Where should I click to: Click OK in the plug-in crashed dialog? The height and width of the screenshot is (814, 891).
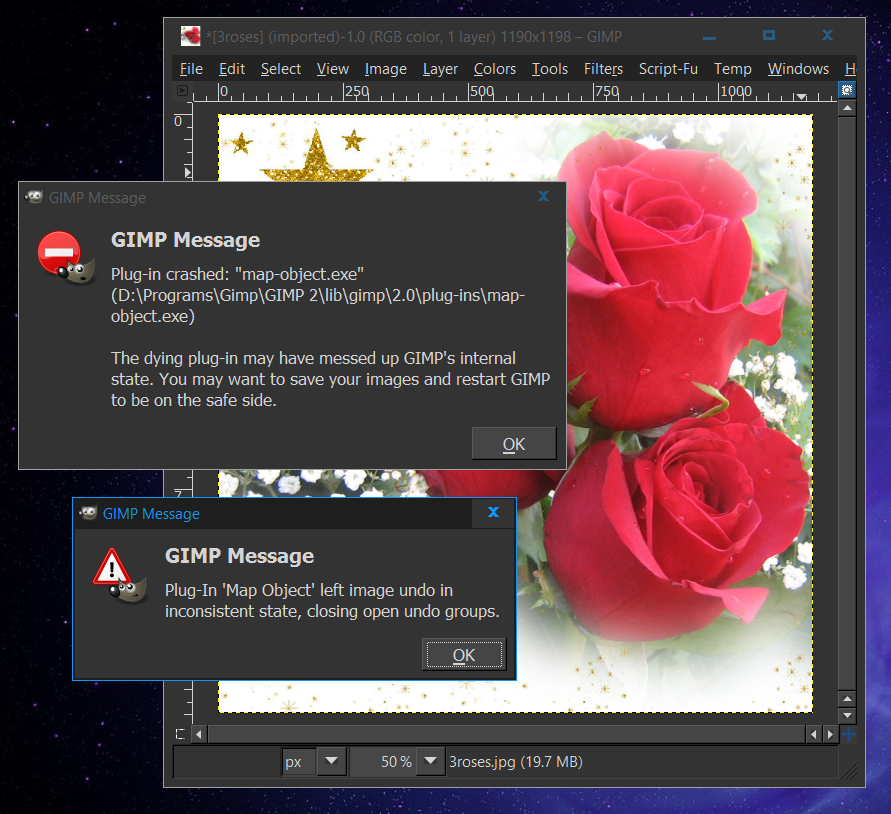(514, 443)
